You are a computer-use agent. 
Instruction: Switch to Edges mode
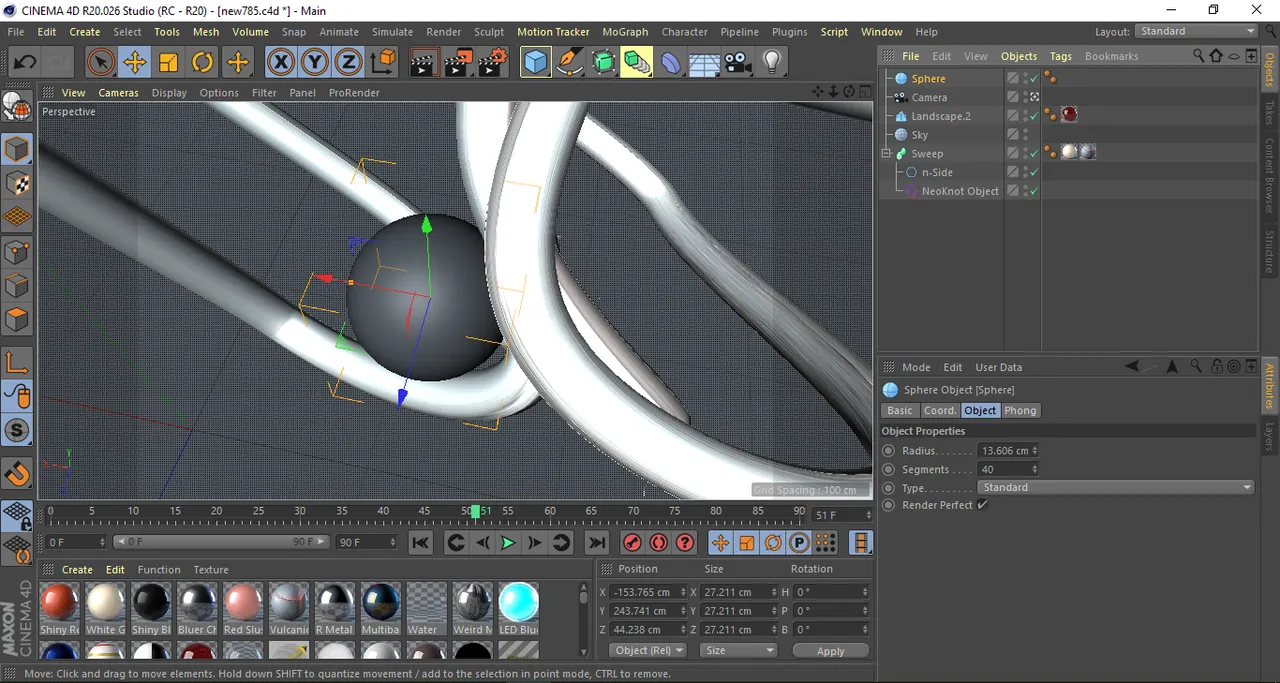tap(17, 286)
